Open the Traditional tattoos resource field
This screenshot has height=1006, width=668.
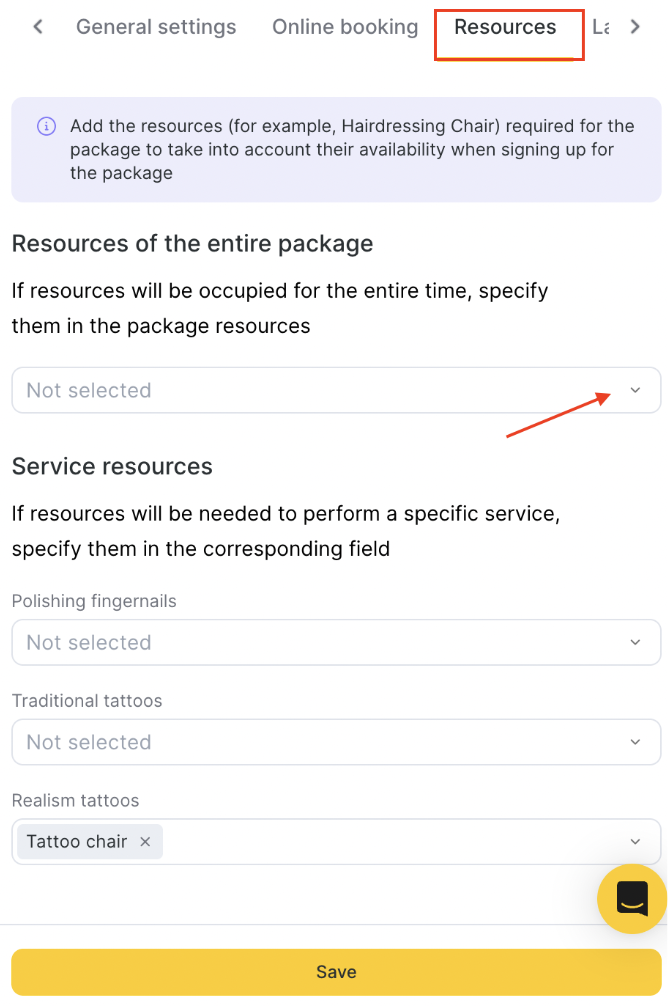(x=336, y=742)
